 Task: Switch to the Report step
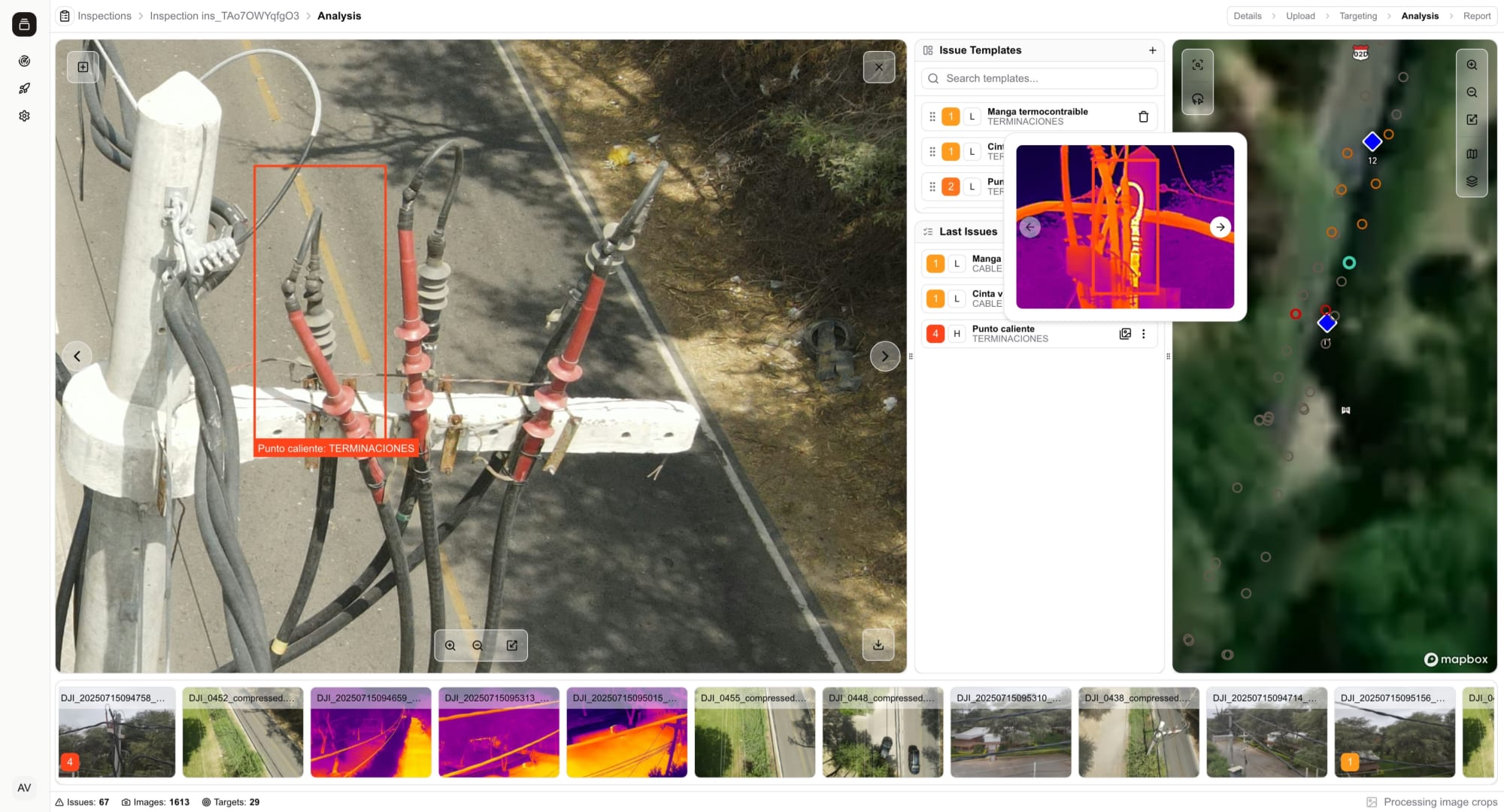coord(1476,16)
